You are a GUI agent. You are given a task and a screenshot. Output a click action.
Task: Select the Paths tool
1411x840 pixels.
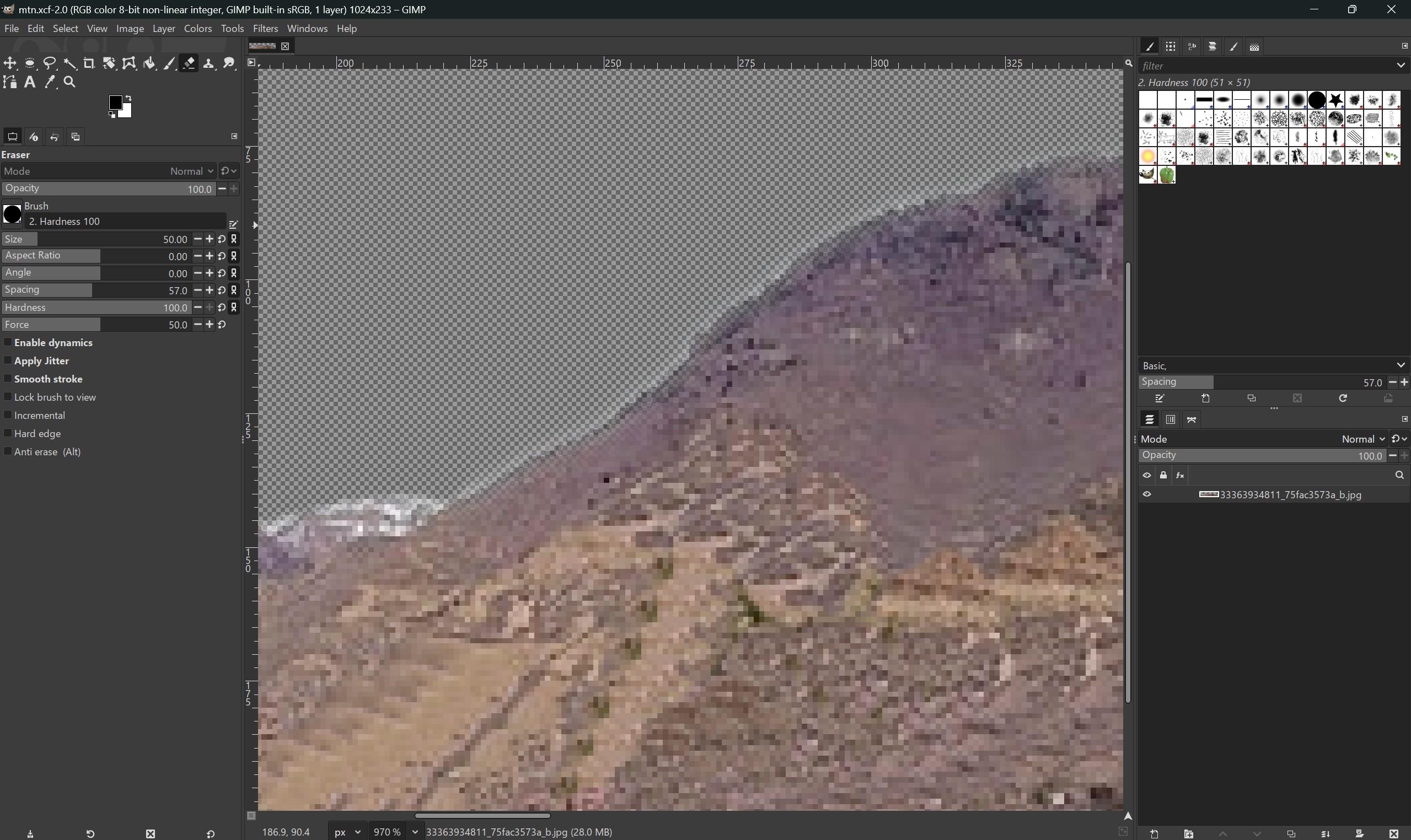coord(10,83)
